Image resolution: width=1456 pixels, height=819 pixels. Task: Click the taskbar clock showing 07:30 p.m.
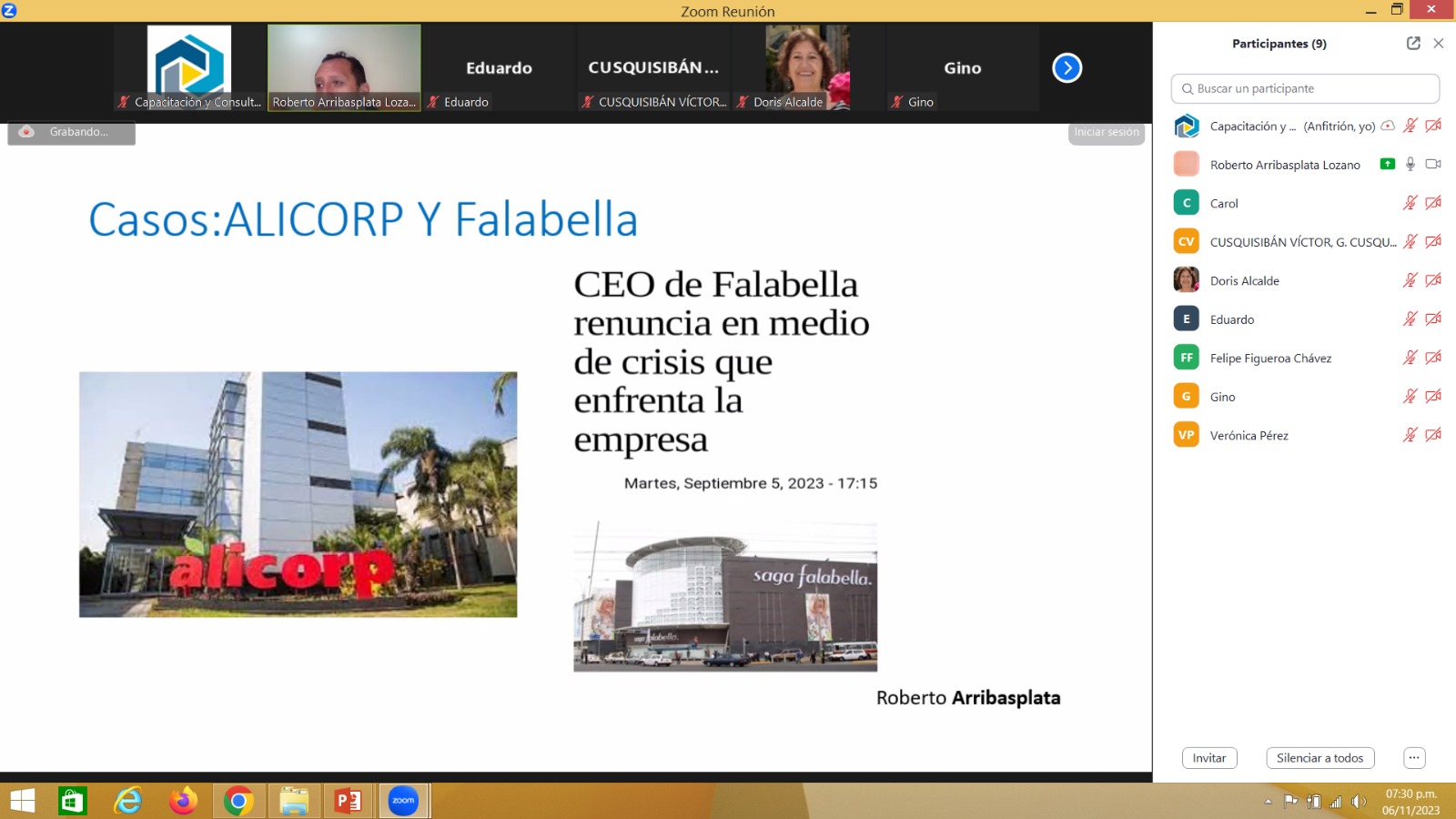(1410, 802)
